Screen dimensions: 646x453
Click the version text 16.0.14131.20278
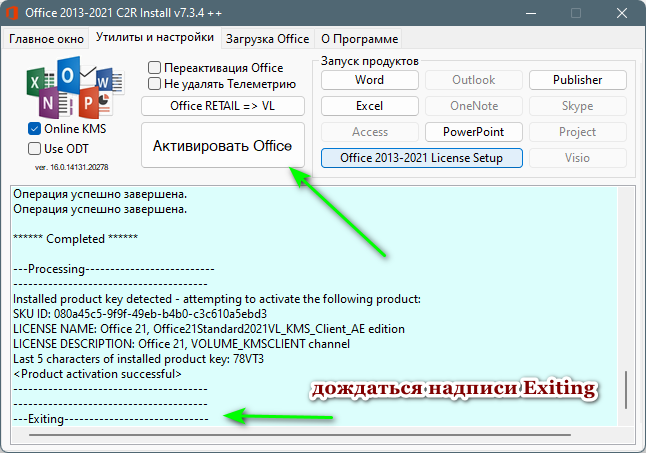click(71, 167)
